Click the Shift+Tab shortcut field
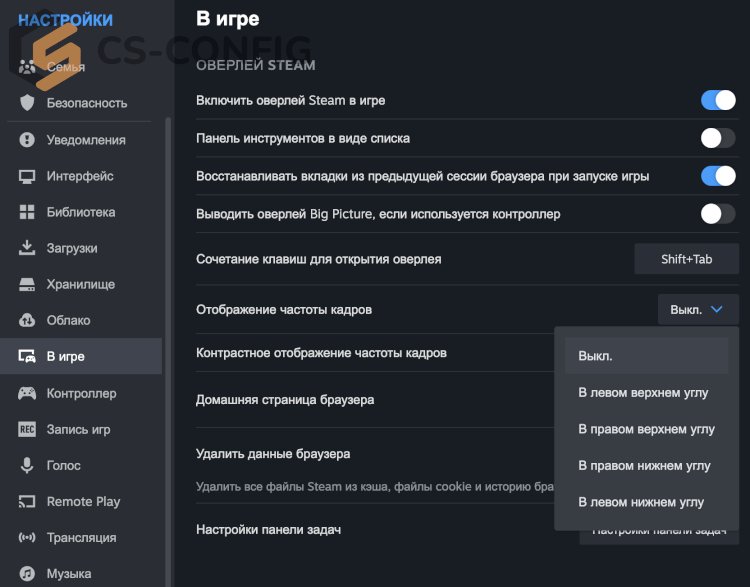Screen dimensions: 750x587 [686, 259]
